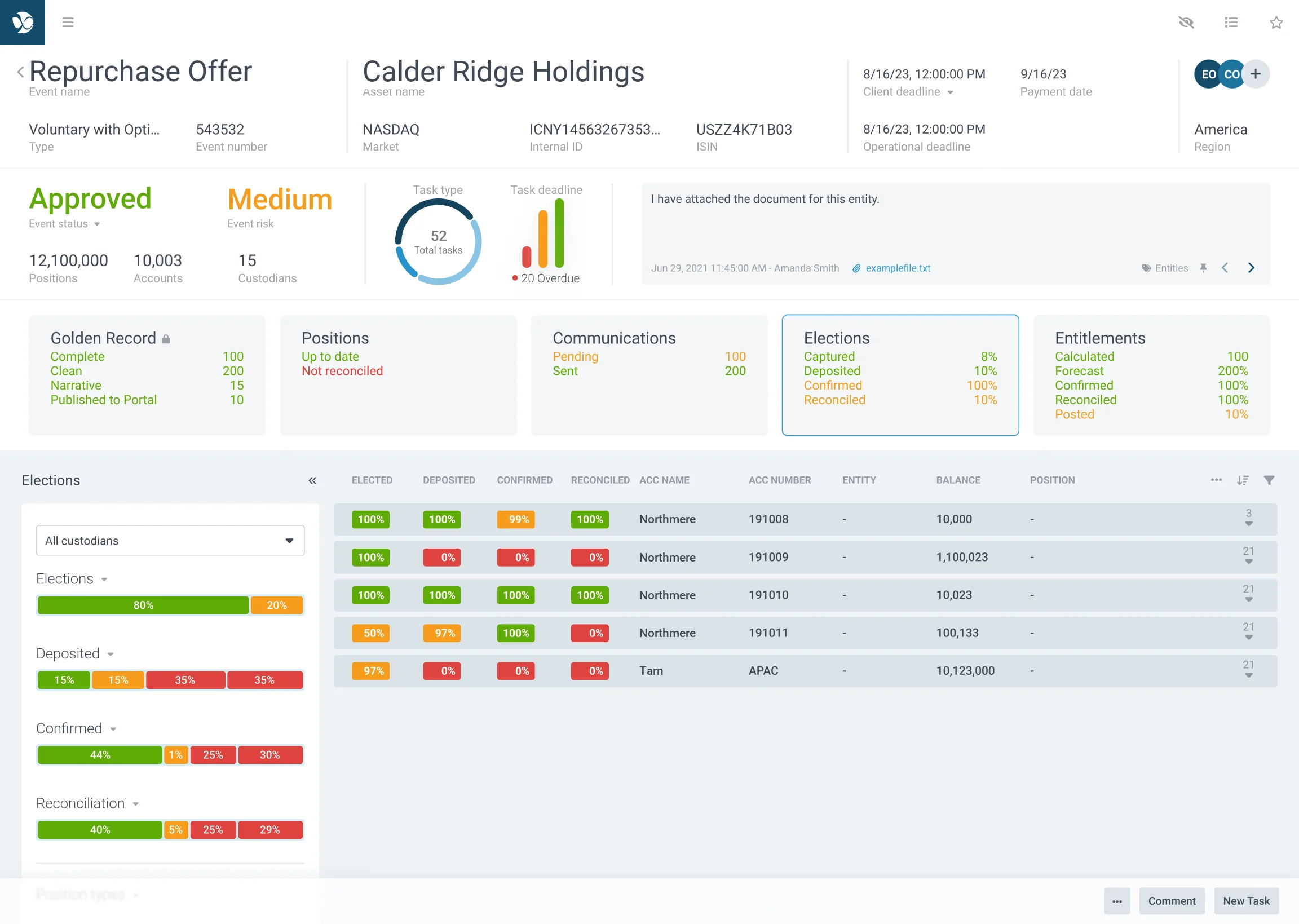Viewport: 1299px width, 924px height.
Task: Click the New Task button
Action: click(1246, 901)
